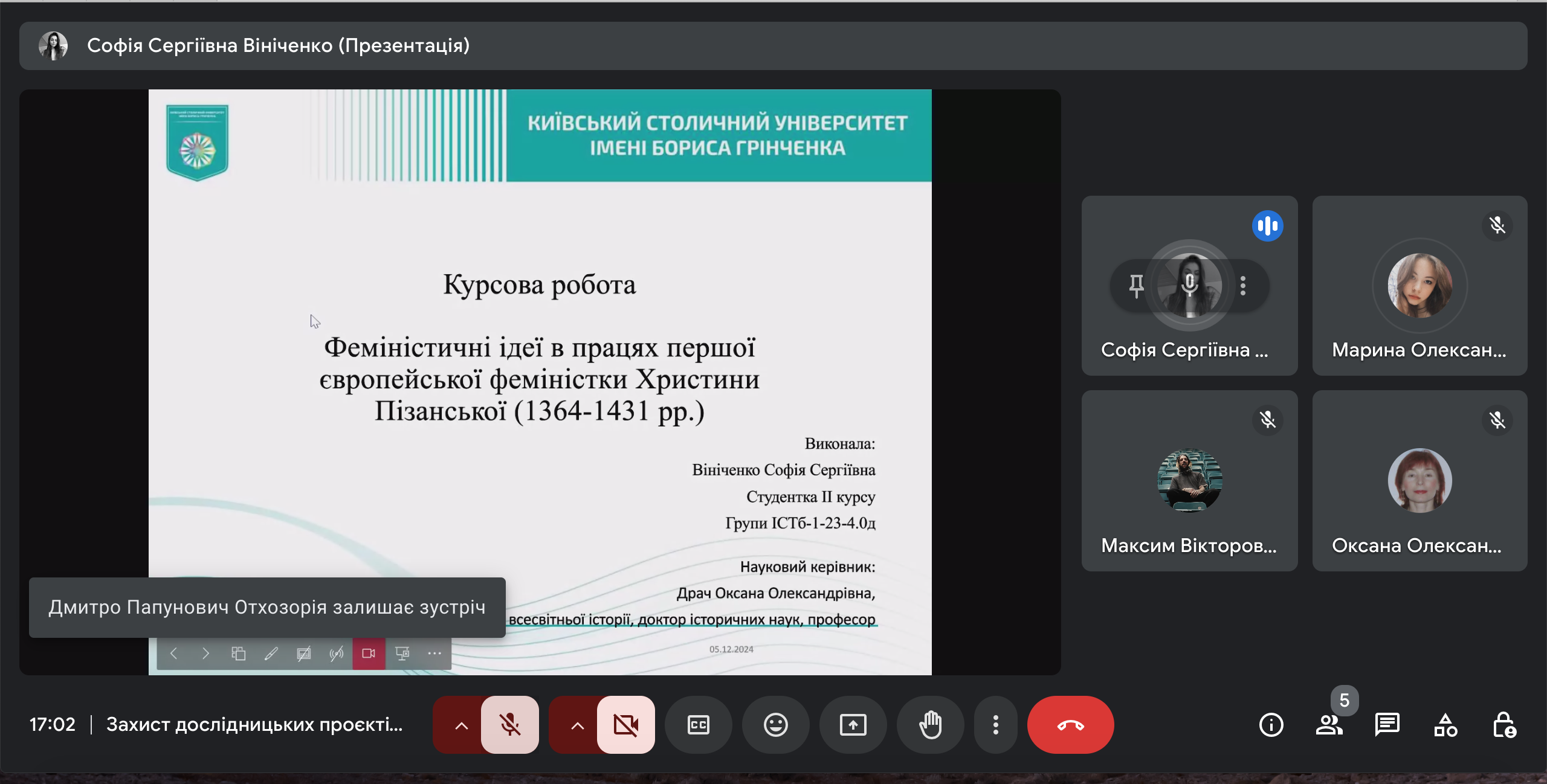Select the pen tool in slide toolbar
This screenshot has width=1547, height=784.
(271, 654)
